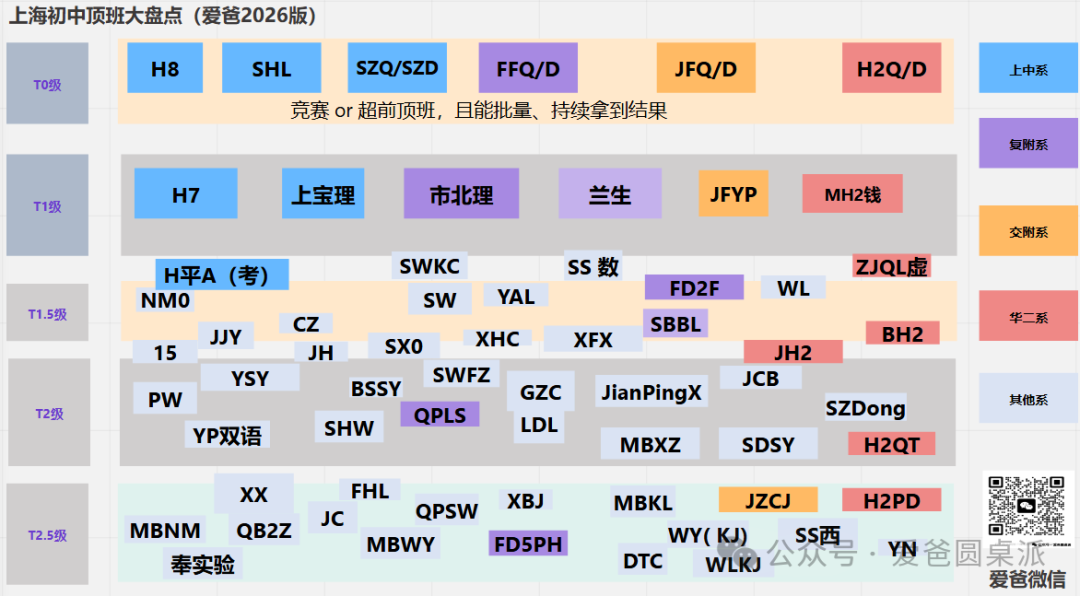The width and height of the screenshot is (1080, 596).
Task: Select the GZC label
Action: point(541,392)
